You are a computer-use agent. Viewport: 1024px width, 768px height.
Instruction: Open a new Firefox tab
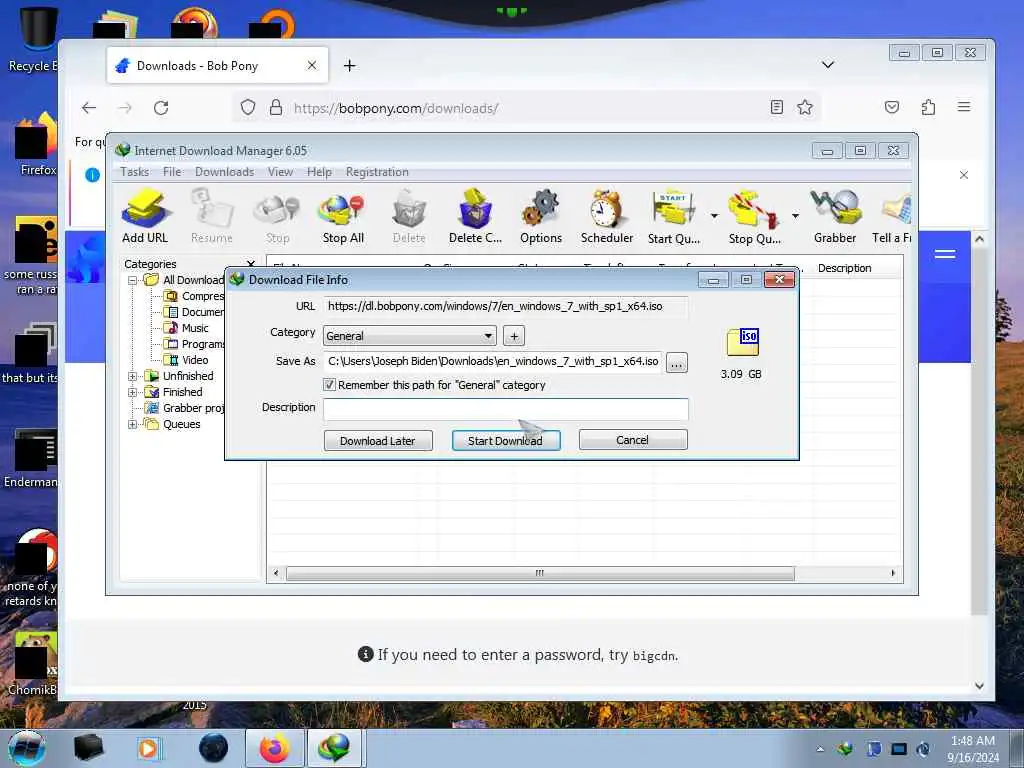[x=349, y=65]
